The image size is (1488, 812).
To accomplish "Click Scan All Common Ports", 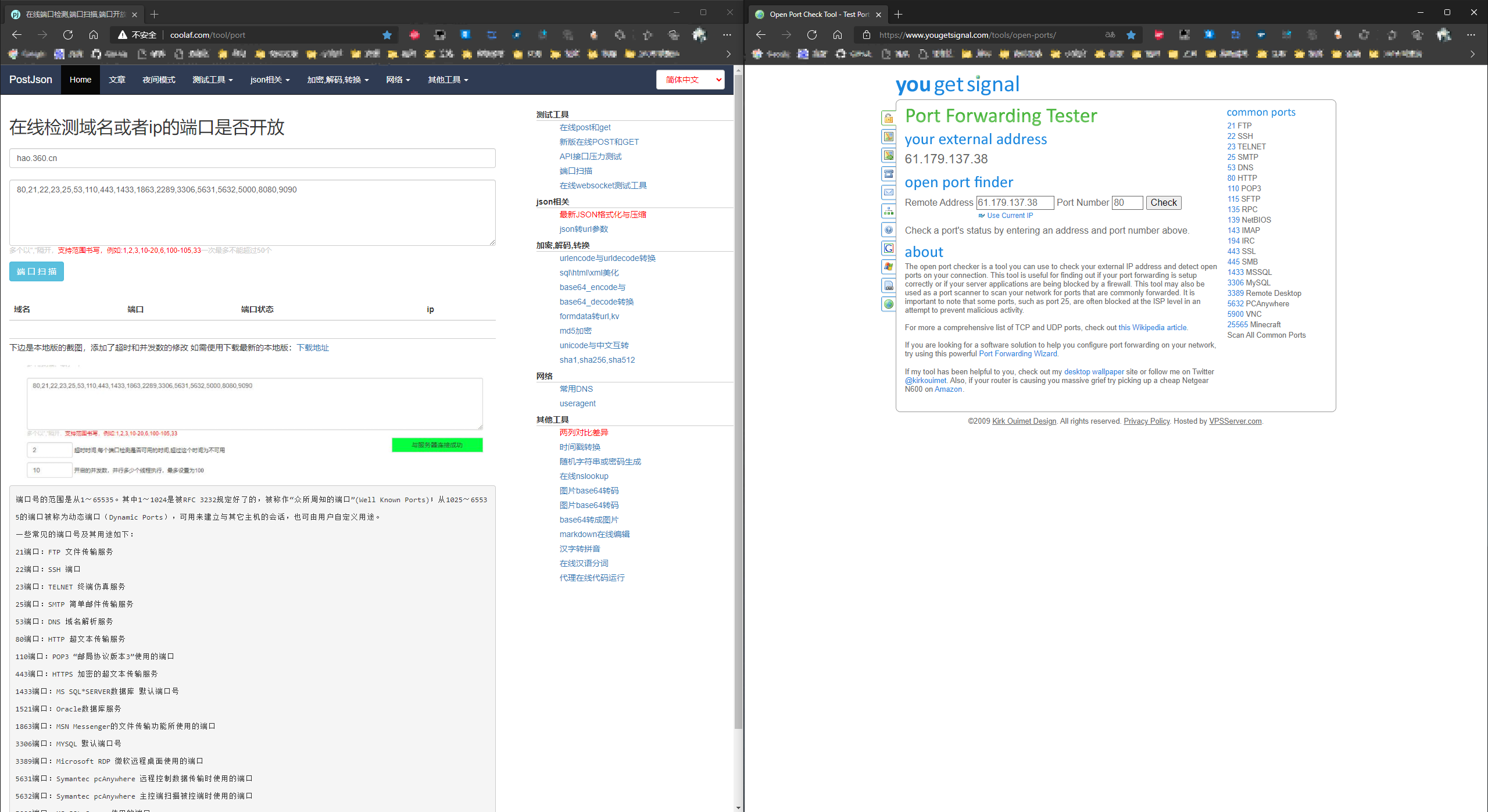I will click(x=1266, y=335).
